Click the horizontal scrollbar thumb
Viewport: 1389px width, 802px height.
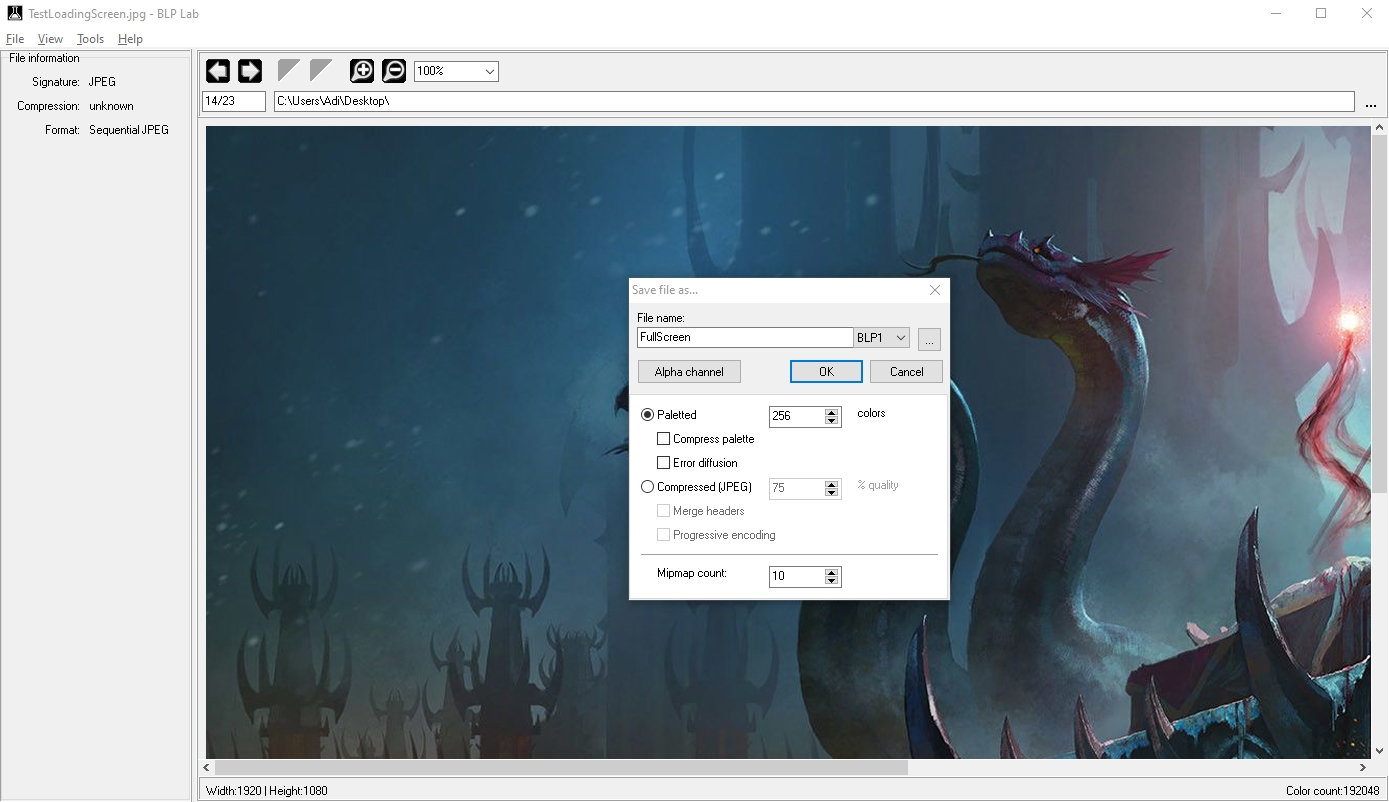pos(561,767)
